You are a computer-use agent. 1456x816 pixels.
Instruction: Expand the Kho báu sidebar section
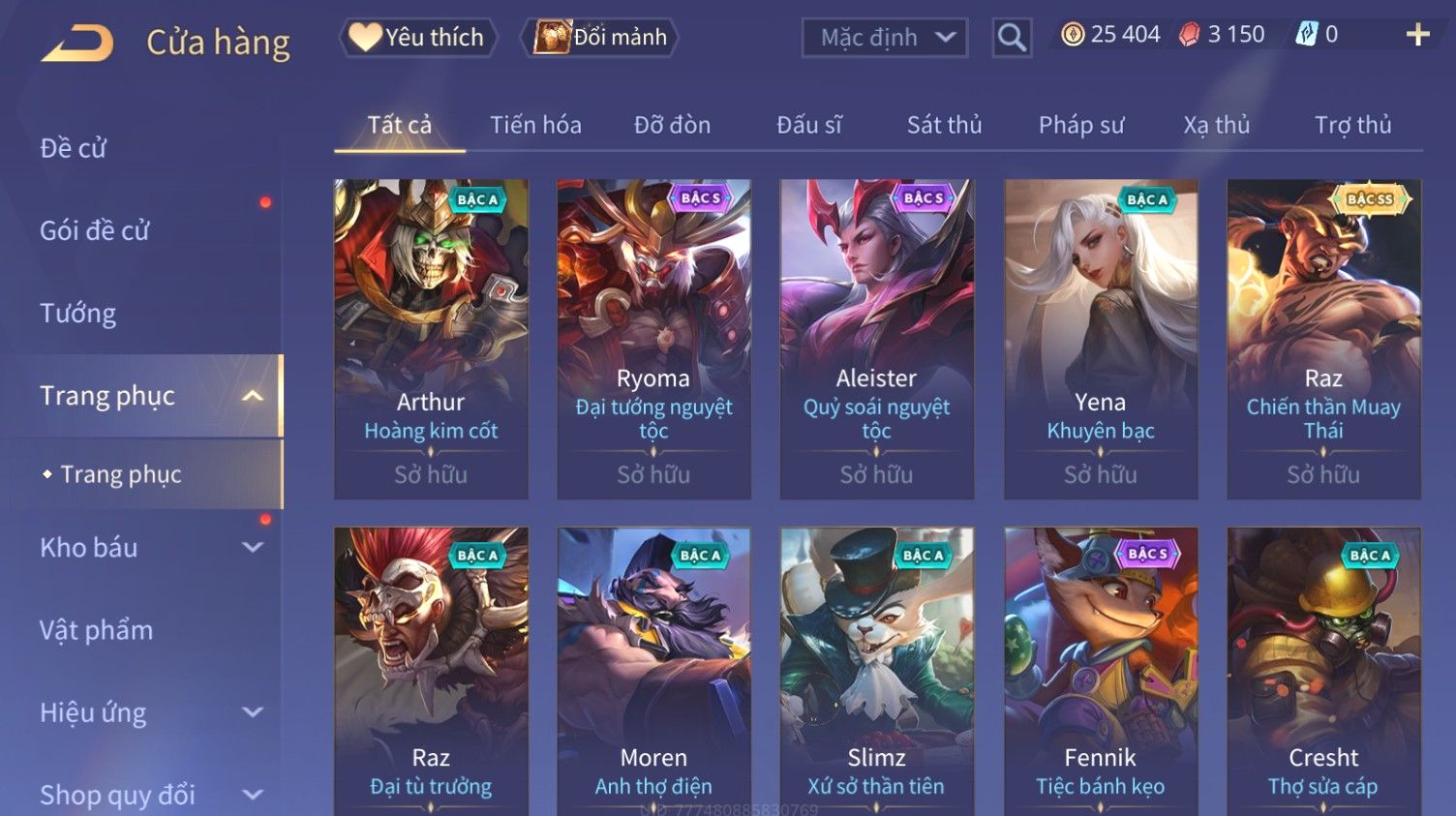point(252,547)
